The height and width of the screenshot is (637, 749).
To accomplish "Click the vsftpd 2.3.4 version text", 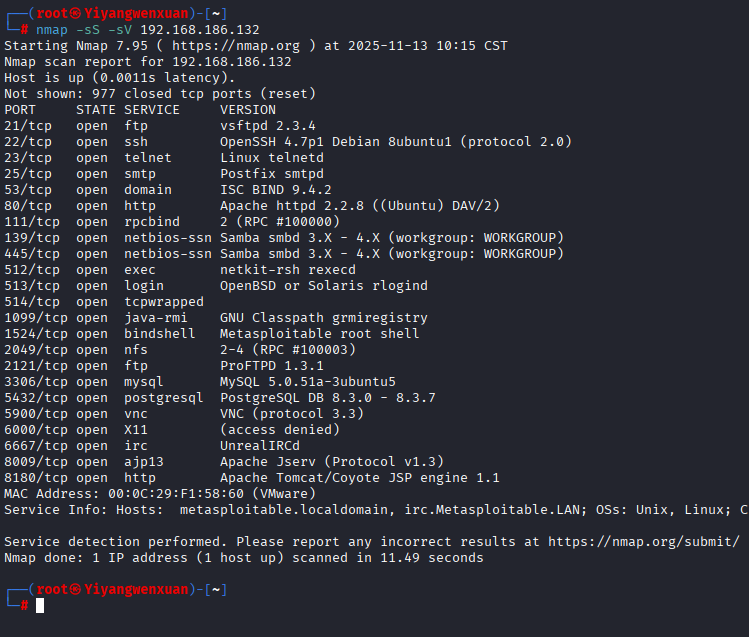I will click(267, 126).
